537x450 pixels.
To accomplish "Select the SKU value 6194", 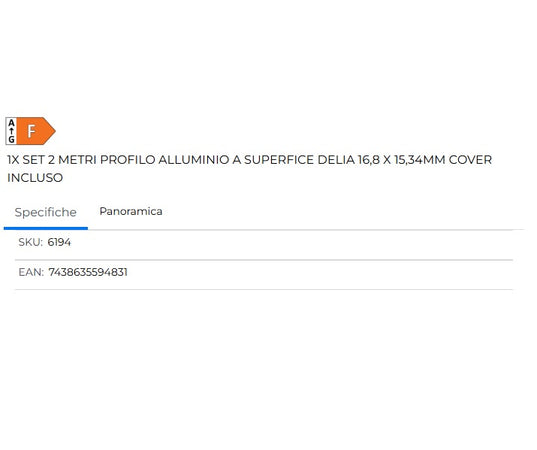I will coord(59,242).
